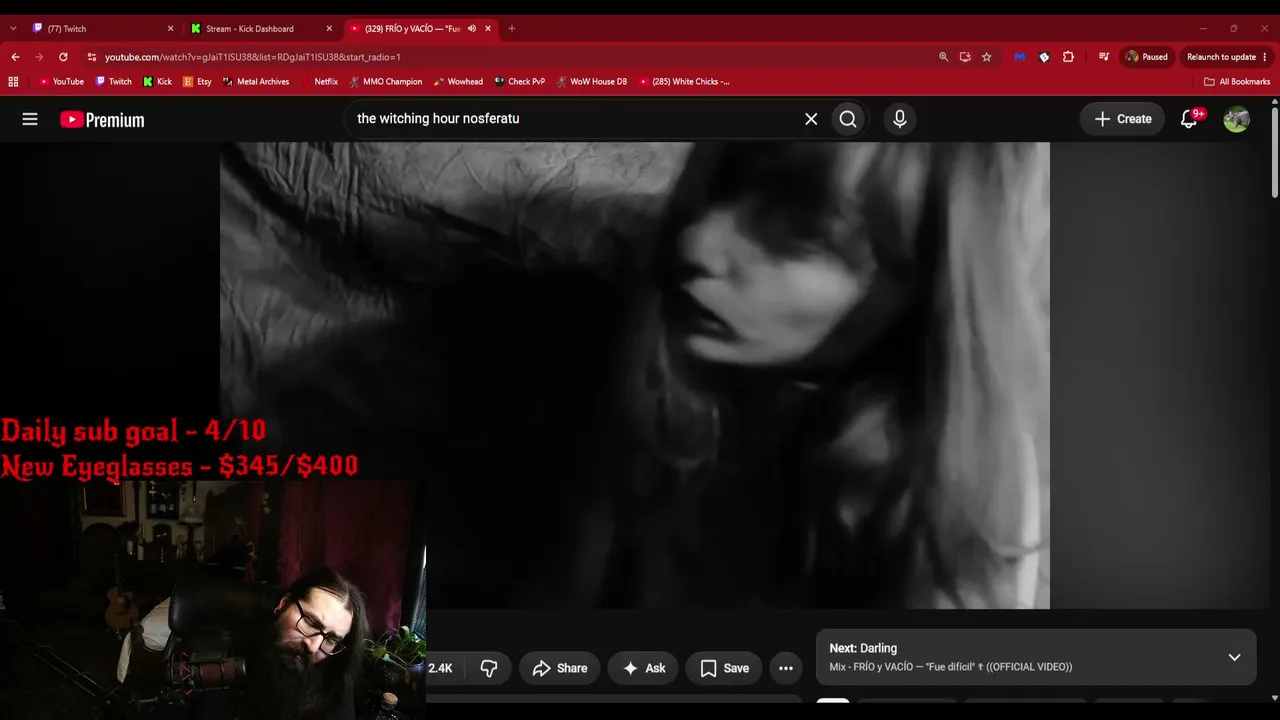Open the Twitch bookmark
Image resolution: width=1280 pixels, height=720 pixels.
tap(113, 82)
